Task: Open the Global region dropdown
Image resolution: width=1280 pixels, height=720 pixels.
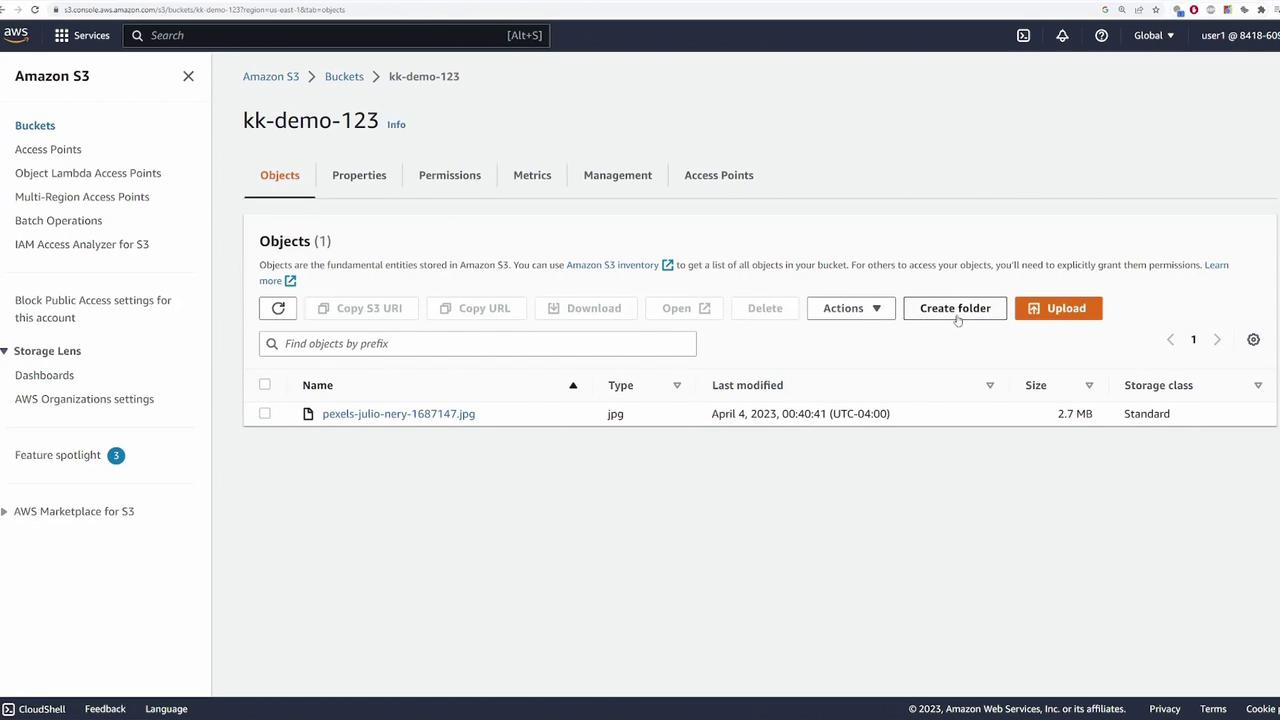Action: (x=1154, y=35)
